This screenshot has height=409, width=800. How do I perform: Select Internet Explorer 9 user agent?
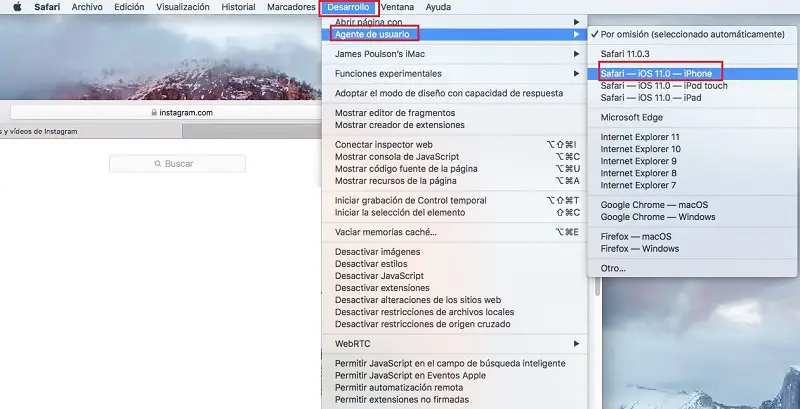tap(692, 161)
